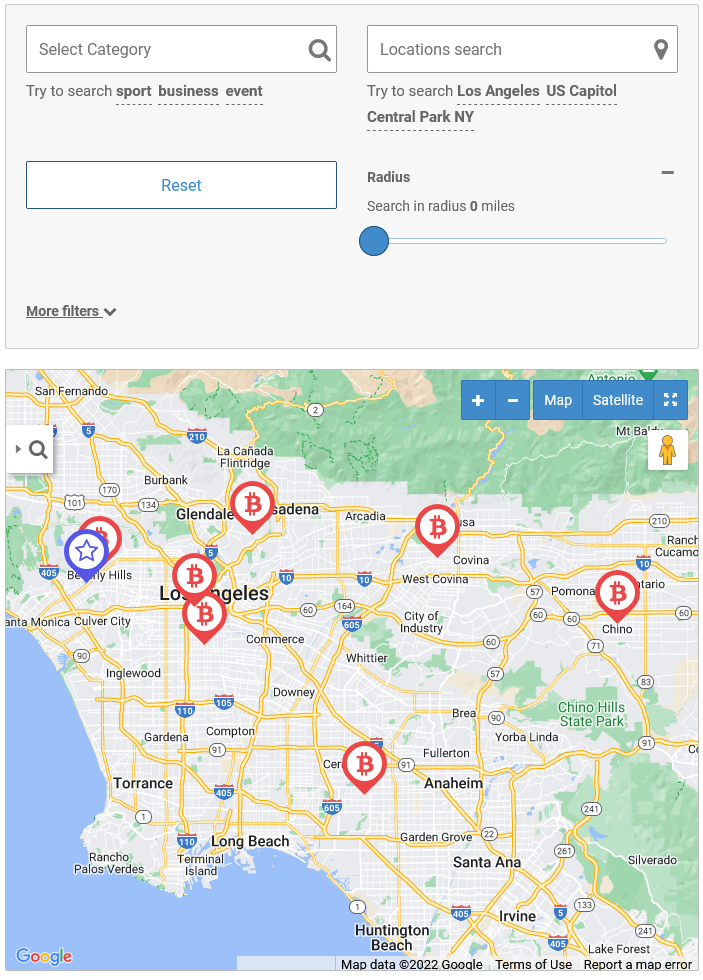Click the Burbank map label
This screenshot has height=980, width=703.
point(166,480)
